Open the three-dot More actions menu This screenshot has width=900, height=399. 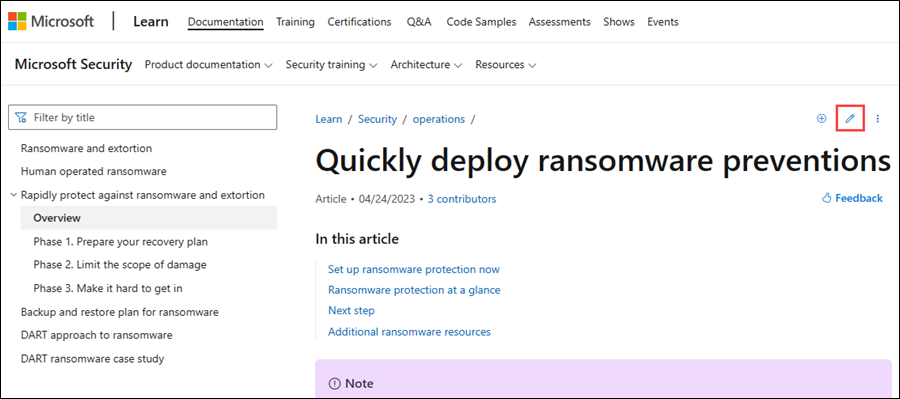coord(878,119)
